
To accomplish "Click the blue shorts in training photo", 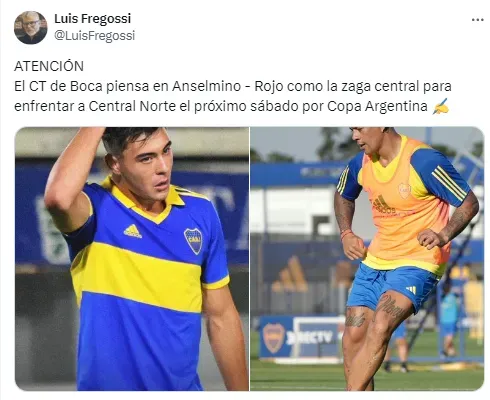I will coord(391,287).
